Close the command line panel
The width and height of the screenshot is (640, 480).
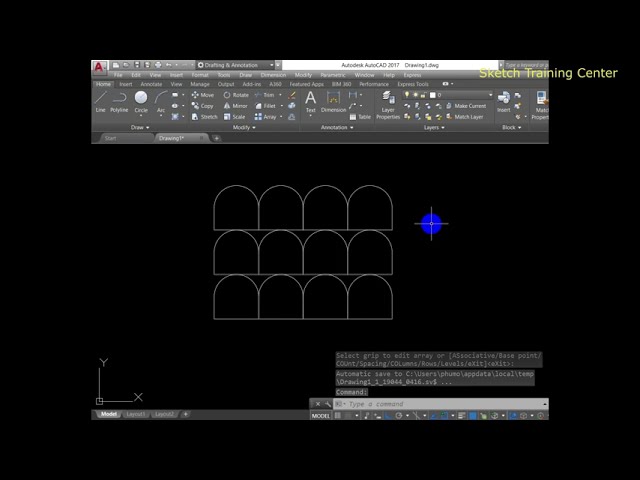coord(318,404)
